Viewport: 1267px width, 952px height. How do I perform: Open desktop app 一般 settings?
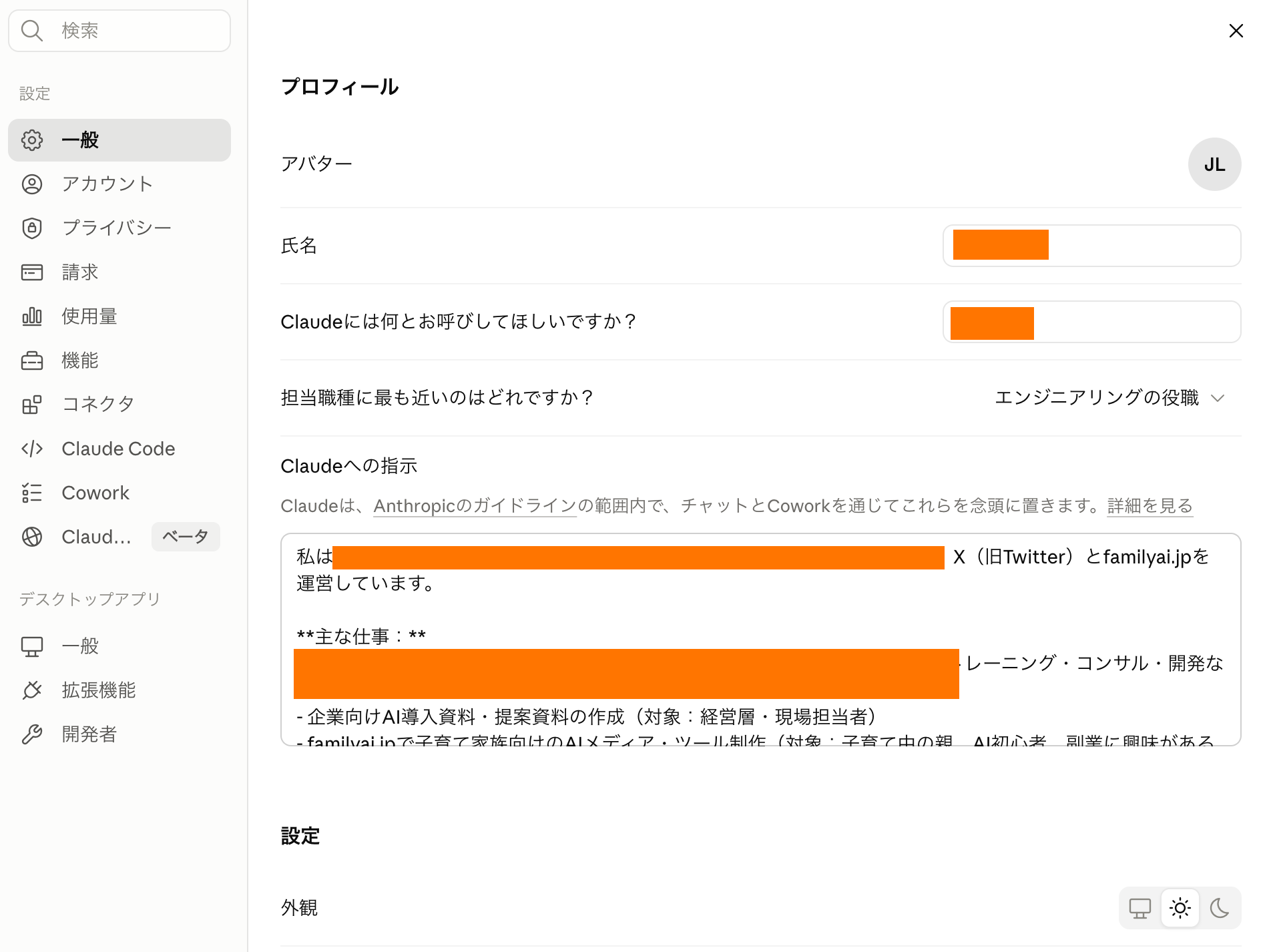pyautogui.click(x=119, y=646)
